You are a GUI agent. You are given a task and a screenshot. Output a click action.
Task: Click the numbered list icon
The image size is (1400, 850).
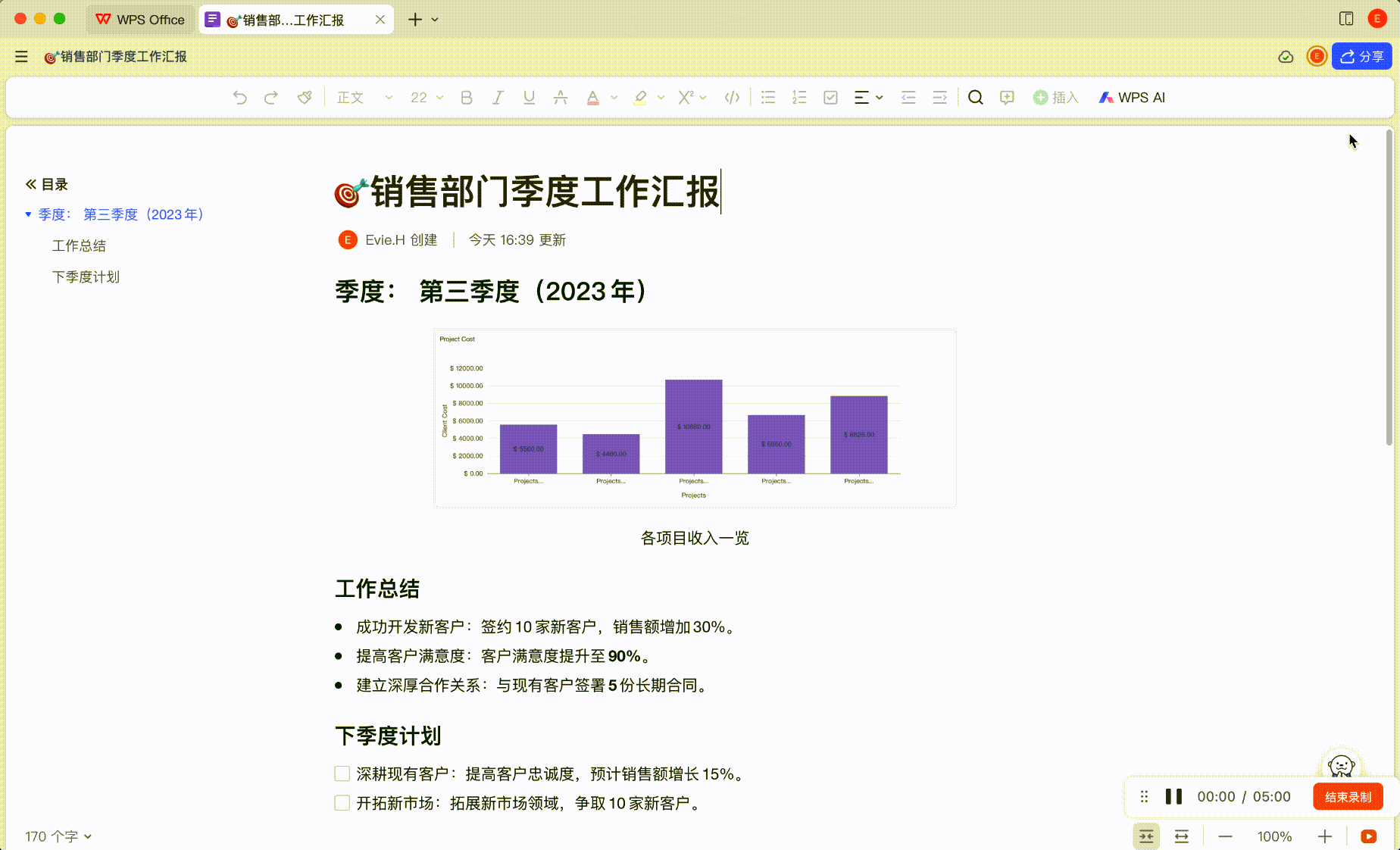[x=798, y=97]
